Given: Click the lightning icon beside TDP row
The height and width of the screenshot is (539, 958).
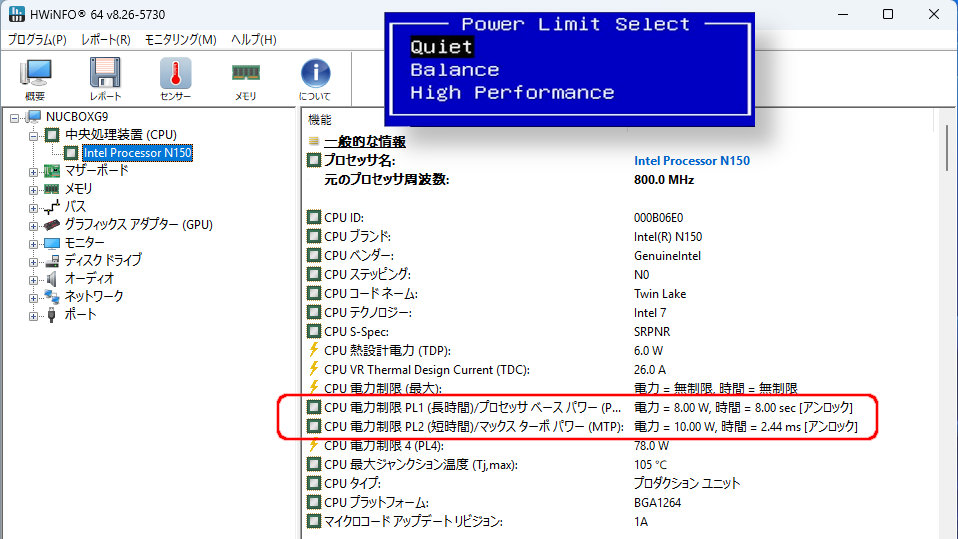Looking at the screenshot, I should coord(313,350).
